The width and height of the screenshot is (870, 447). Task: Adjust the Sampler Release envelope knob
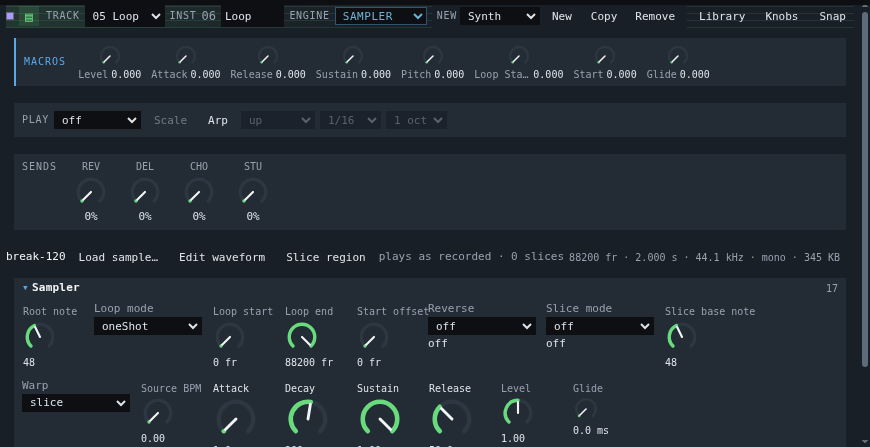pyautogui.click(x=451, y=418)
